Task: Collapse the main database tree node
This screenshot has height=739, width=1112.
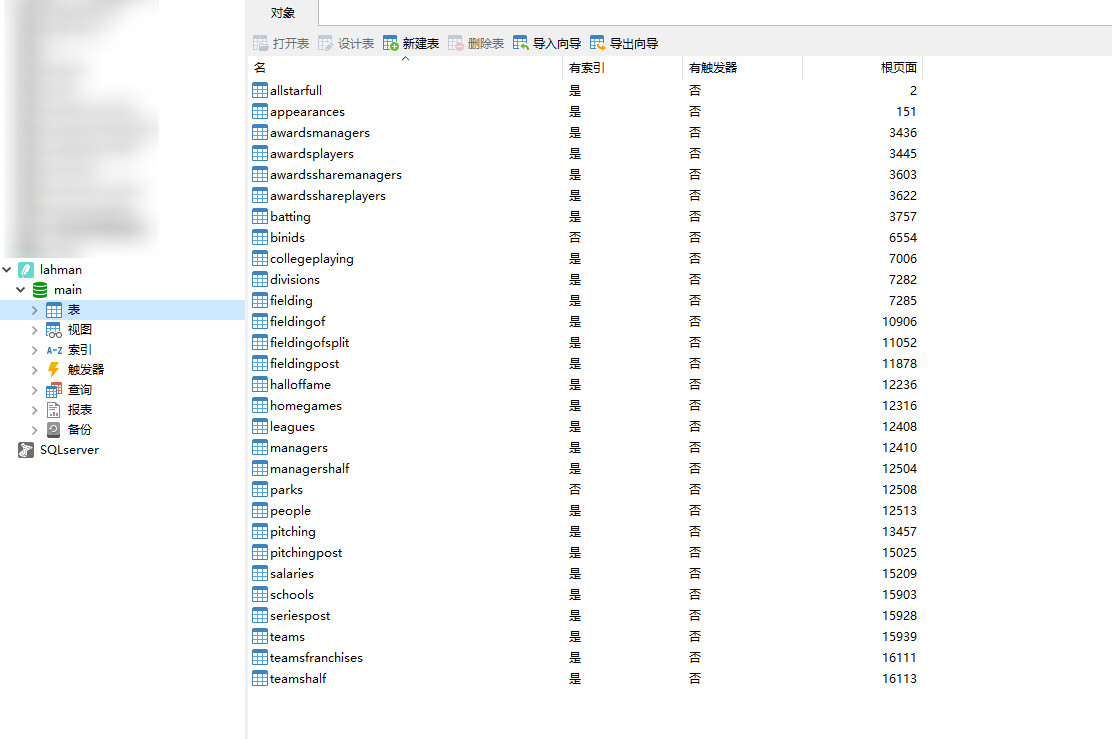Action: [x=21, y=289]
